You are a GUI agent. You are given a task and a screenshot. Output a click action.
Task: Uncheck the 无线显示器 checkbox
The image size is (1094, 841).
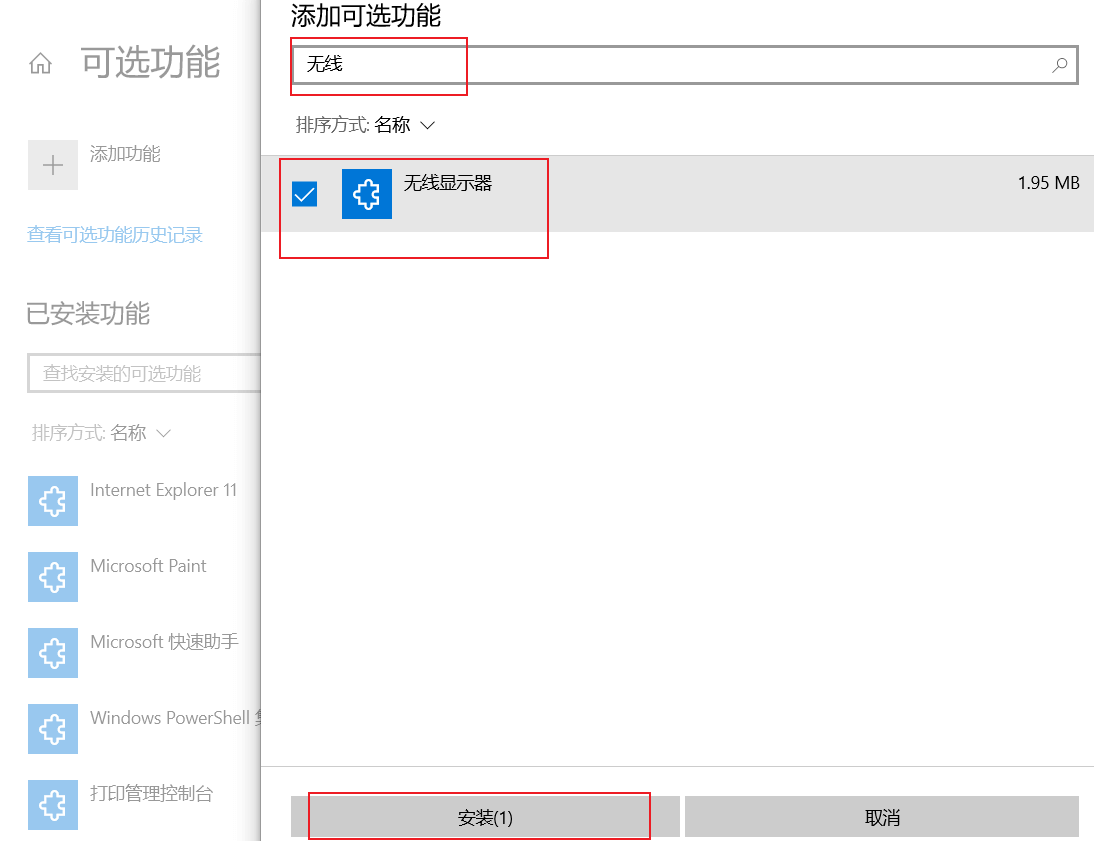304,194
